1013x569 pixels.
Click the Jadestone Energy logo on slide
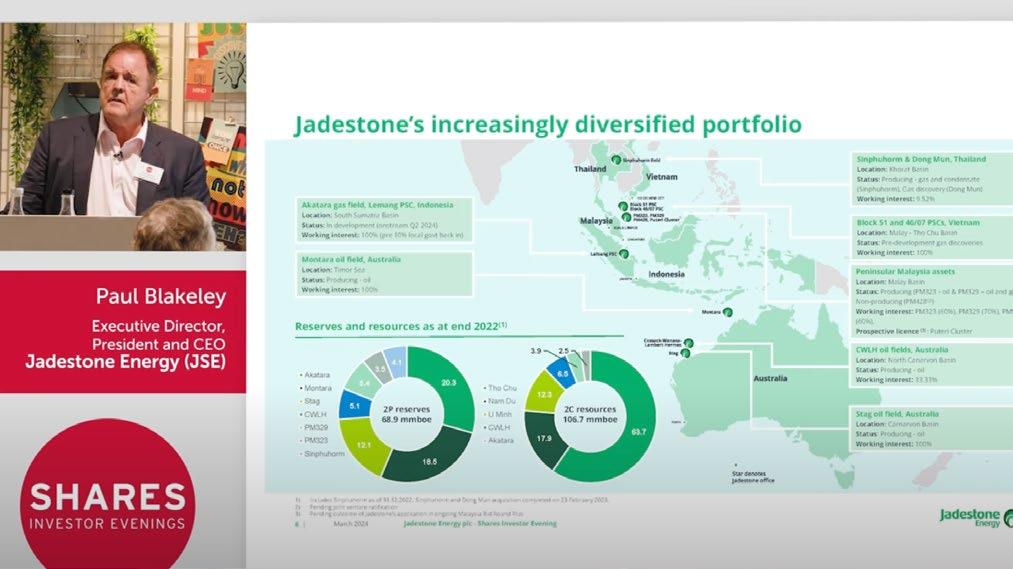click(976, 517)
